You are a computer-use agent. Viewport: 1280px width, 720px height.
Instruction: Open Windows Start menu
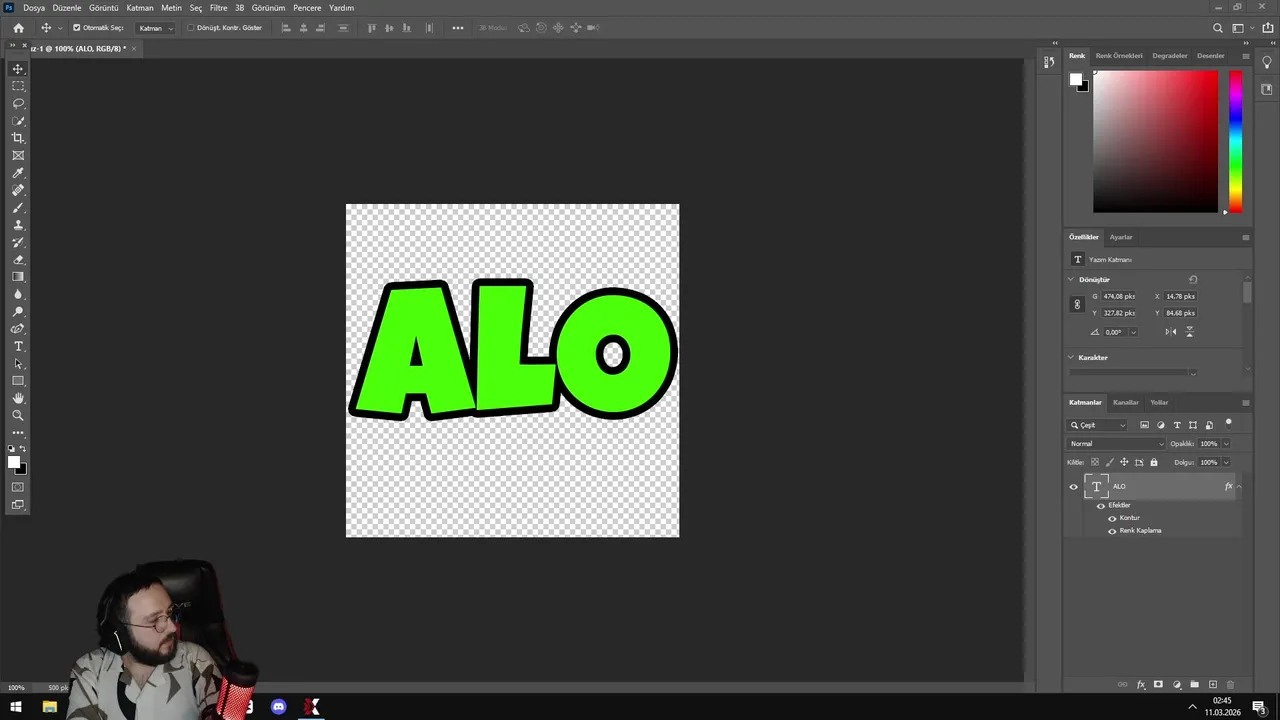pos(16,707)
